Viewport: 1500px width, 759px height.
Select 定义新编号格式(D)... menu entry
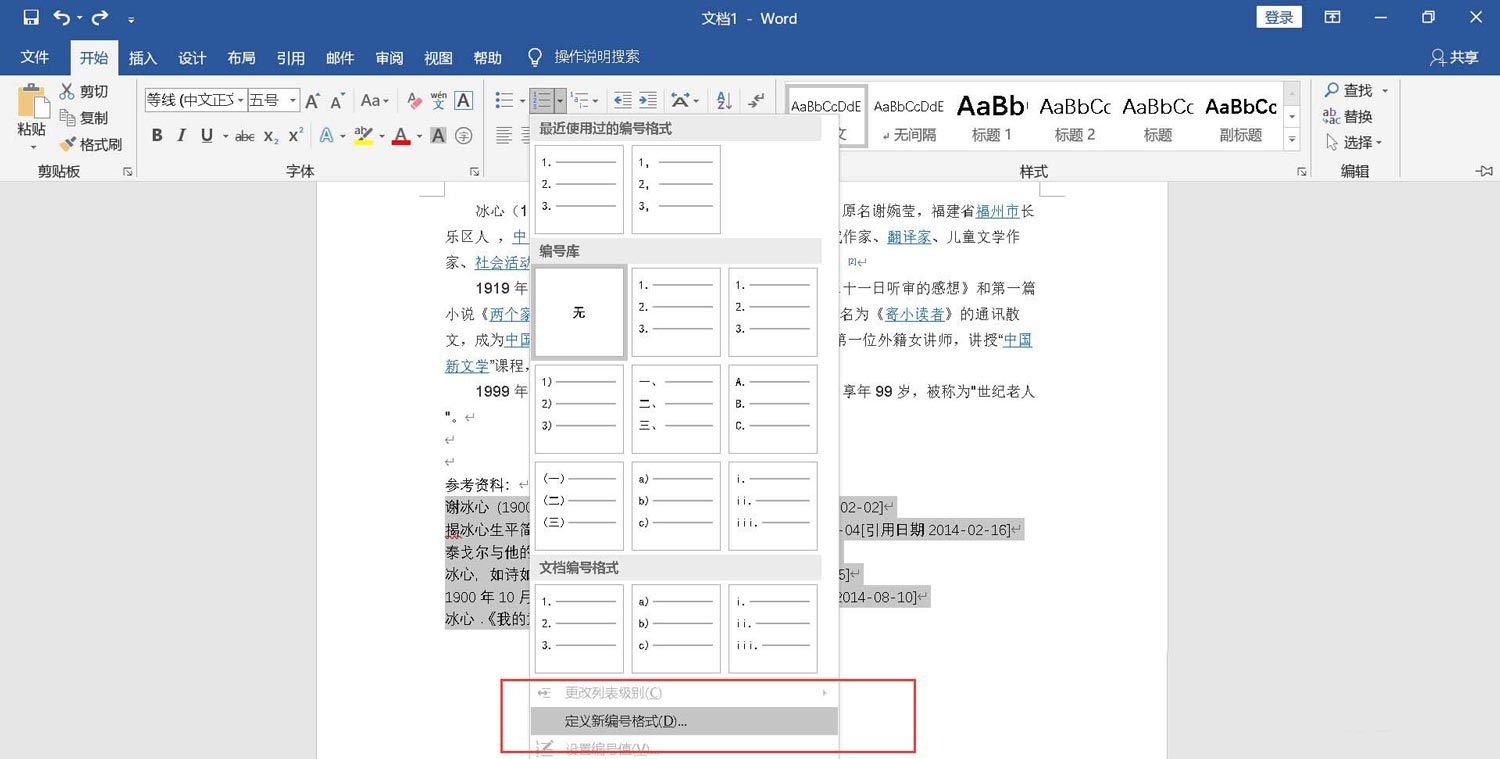point(625,721)
